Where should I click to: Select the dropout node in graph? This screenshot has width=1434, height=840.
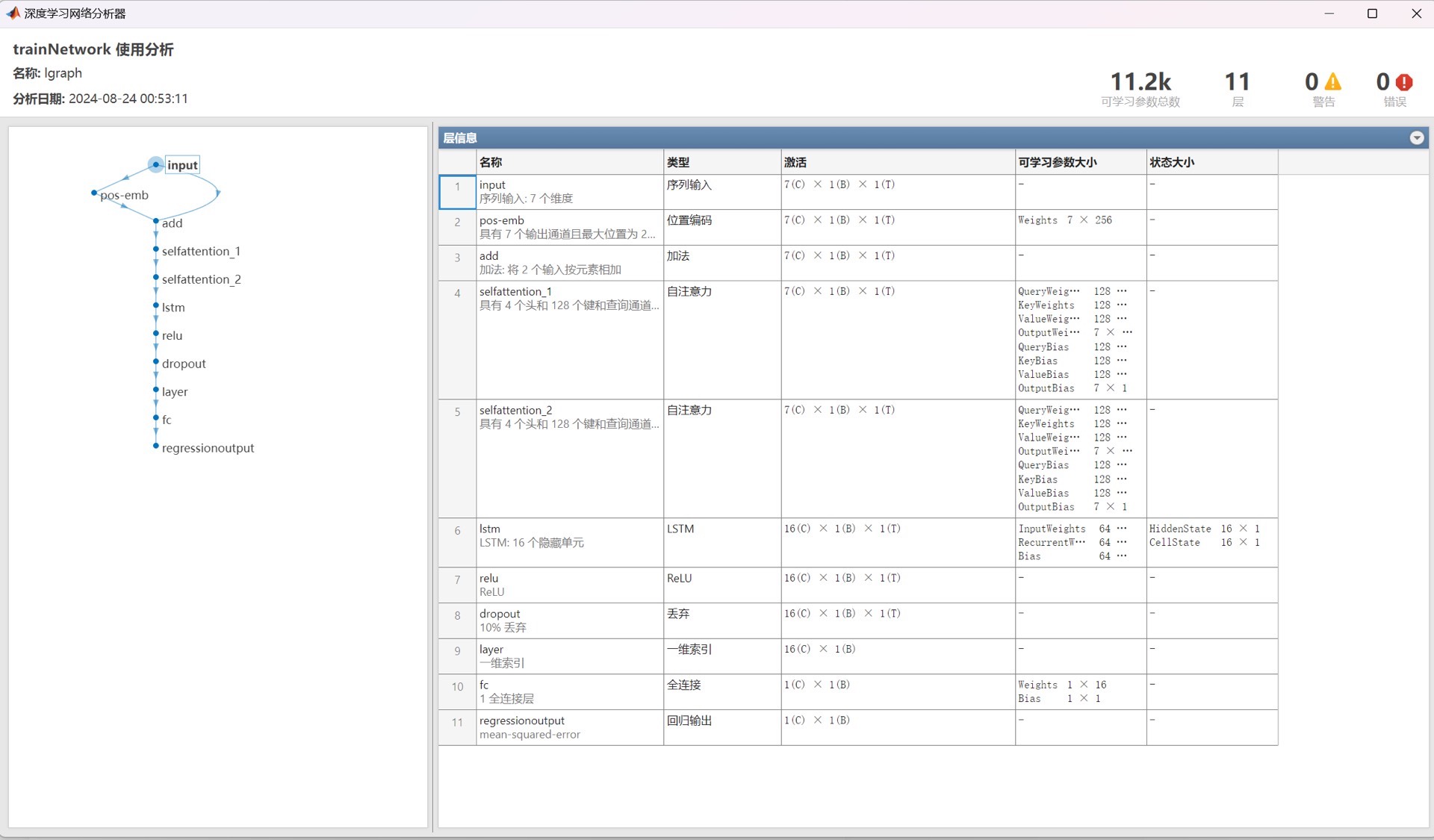(x=184, y=364)
